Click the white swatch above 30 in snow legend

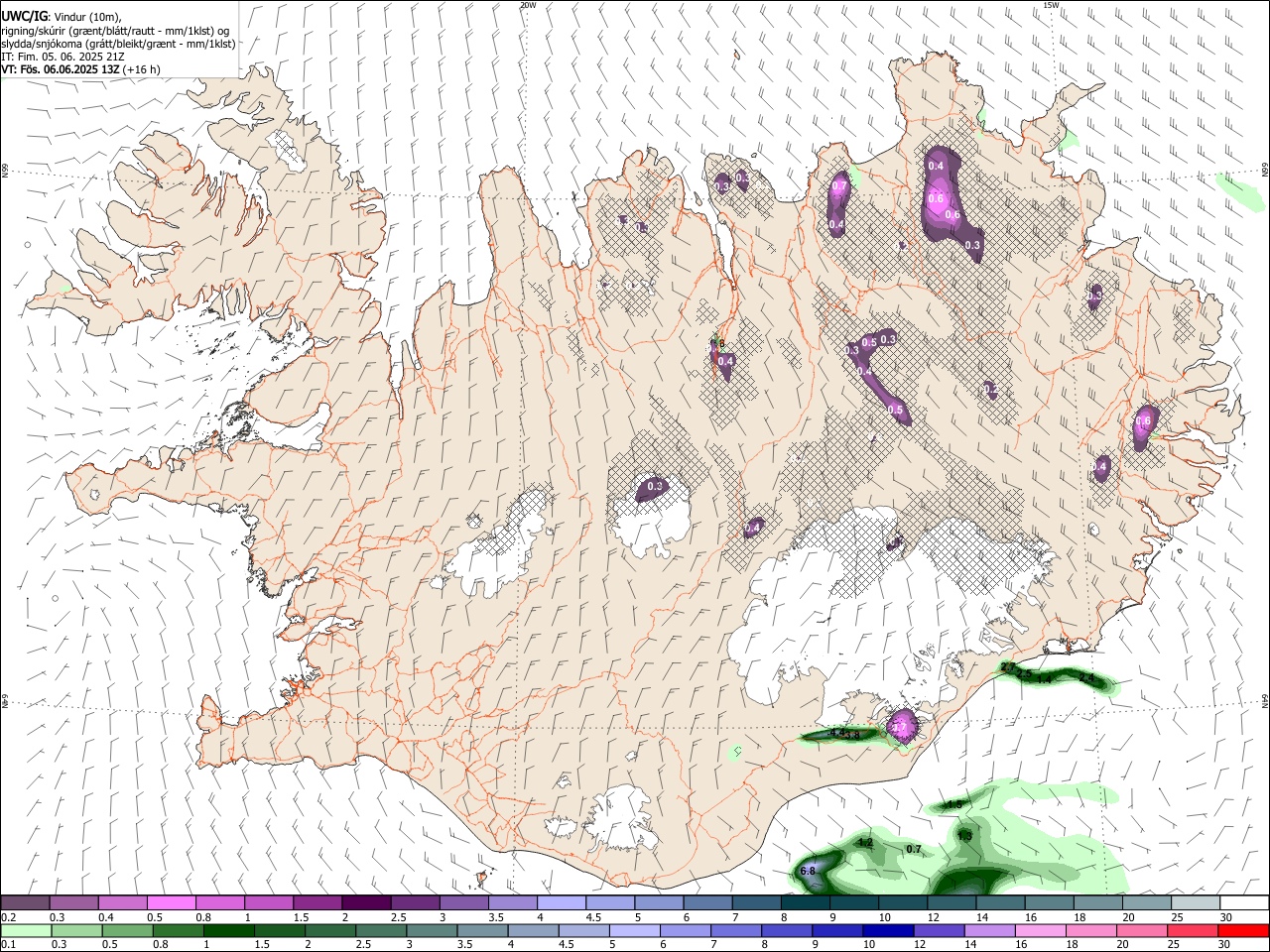tap(1243, 902)
